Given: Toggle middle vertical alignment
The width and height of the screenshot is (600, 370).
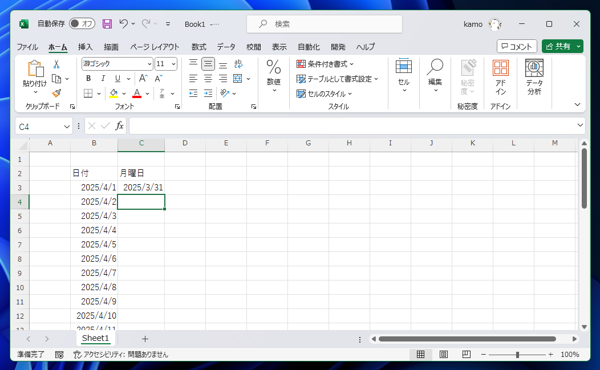Looking at the screenshot, I should [x=208, y=64].
